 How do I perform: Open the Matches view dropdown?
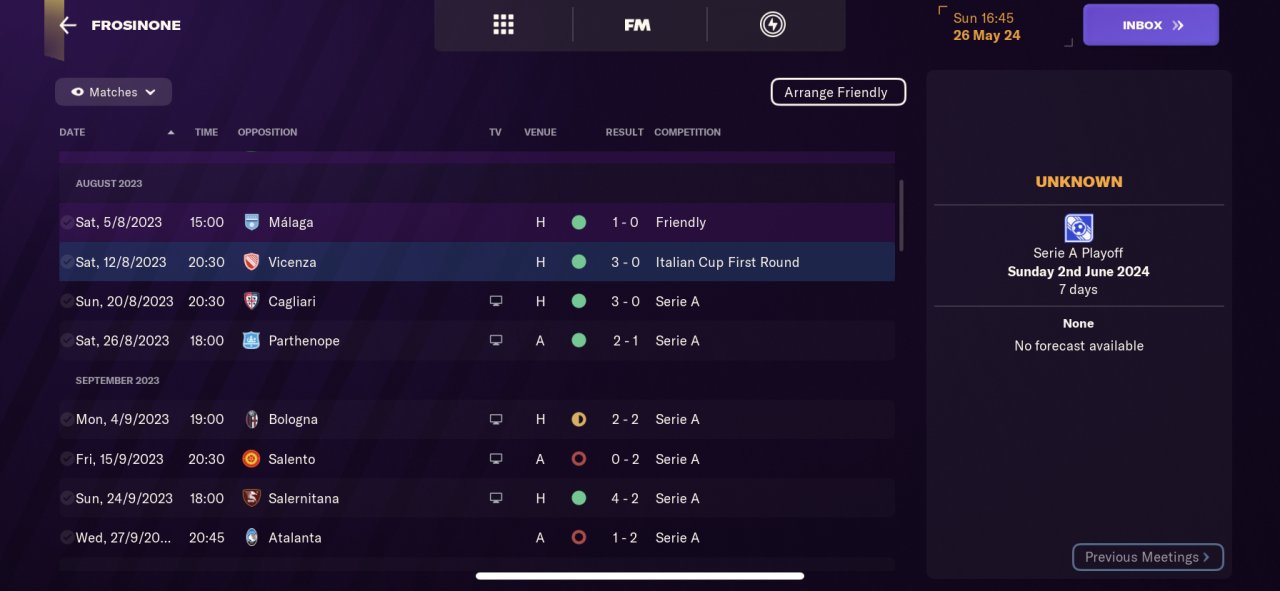pos(113,92)
